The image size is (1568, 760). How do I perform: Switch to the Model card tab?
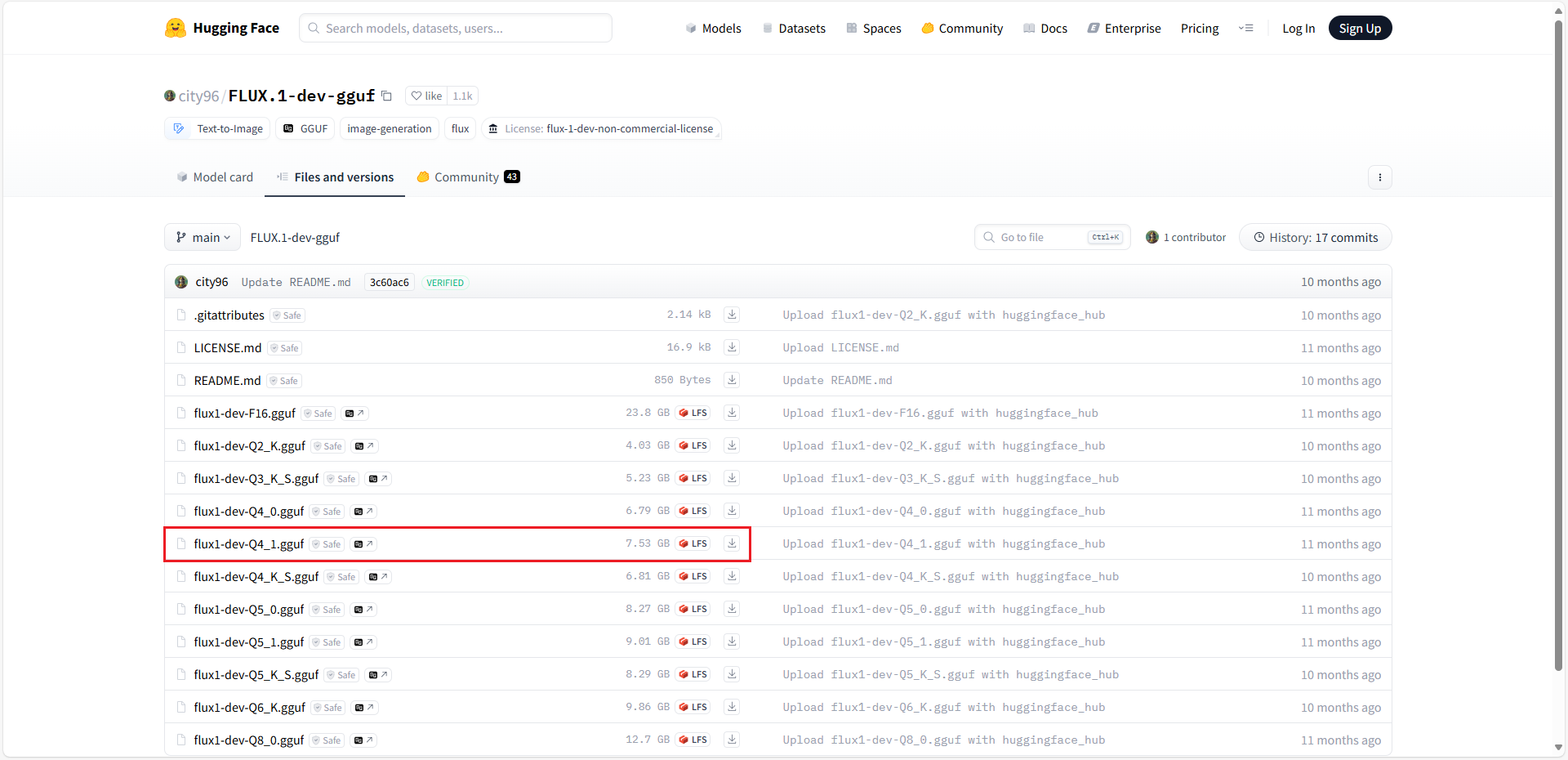215,177
